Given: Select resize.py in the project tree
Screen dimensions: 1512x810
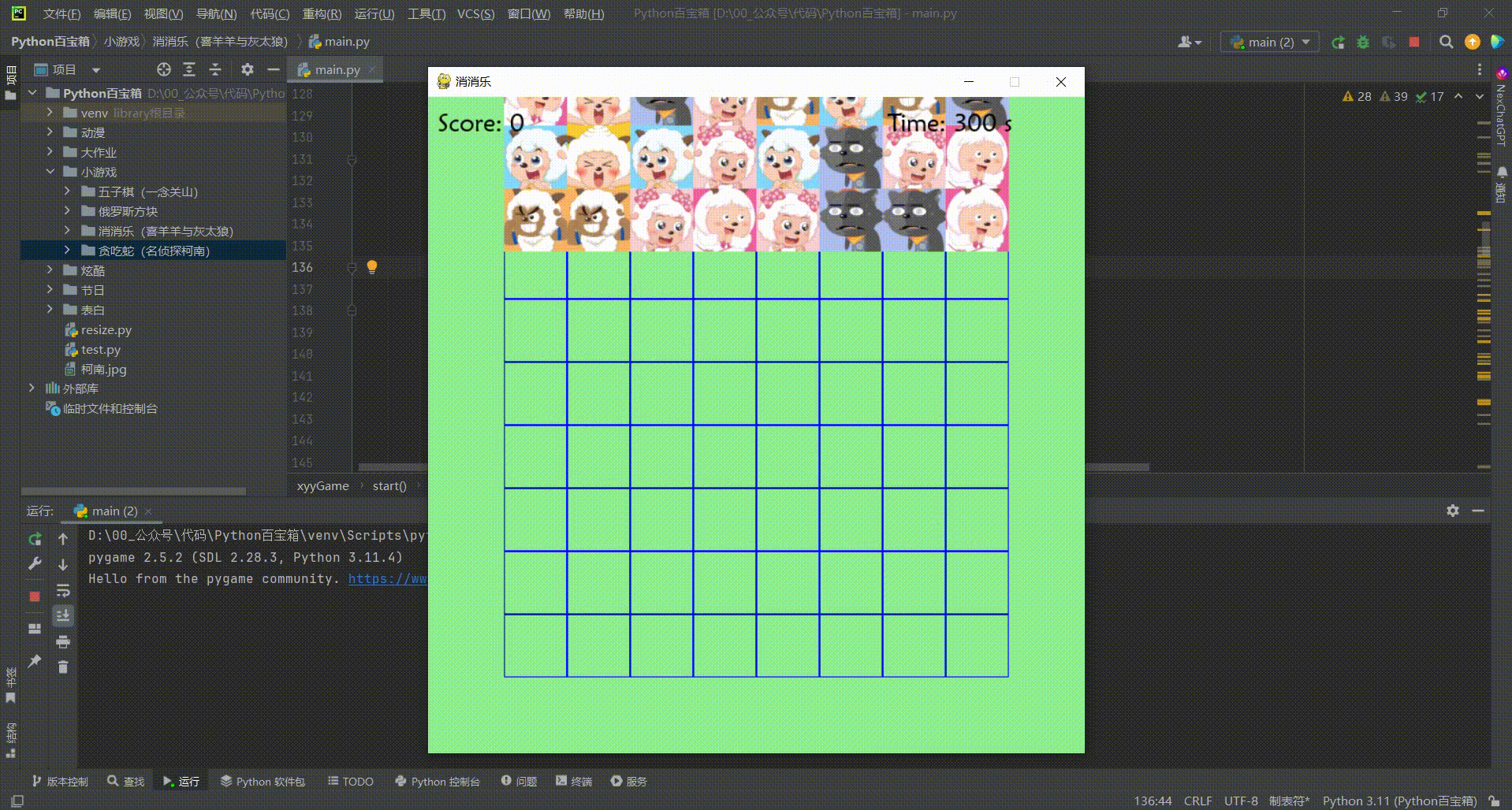Looking at the screenshot, I should (x=106, y=330).
